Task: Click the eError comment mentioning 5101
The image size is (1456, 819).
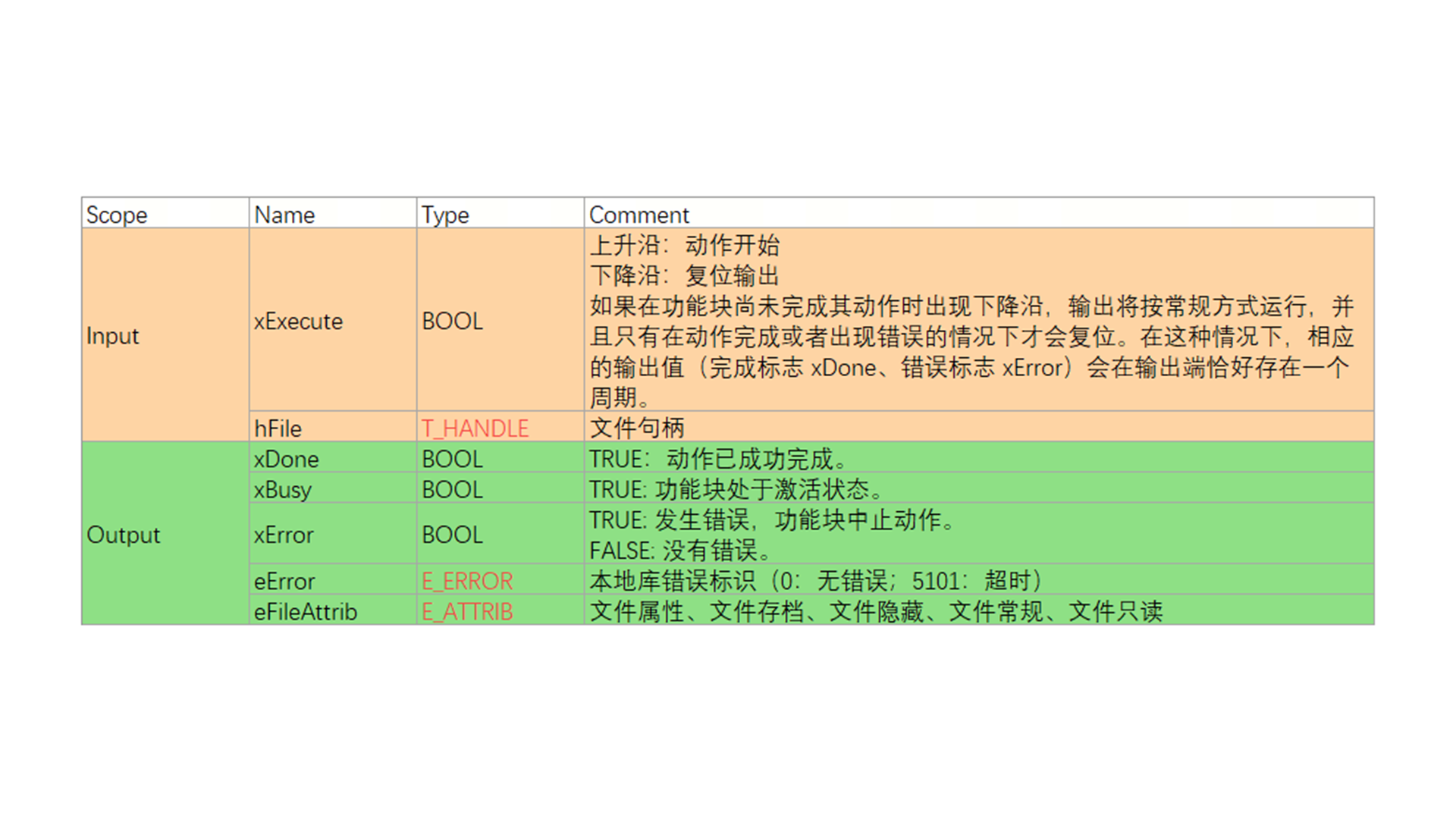Action: (815, 581)
